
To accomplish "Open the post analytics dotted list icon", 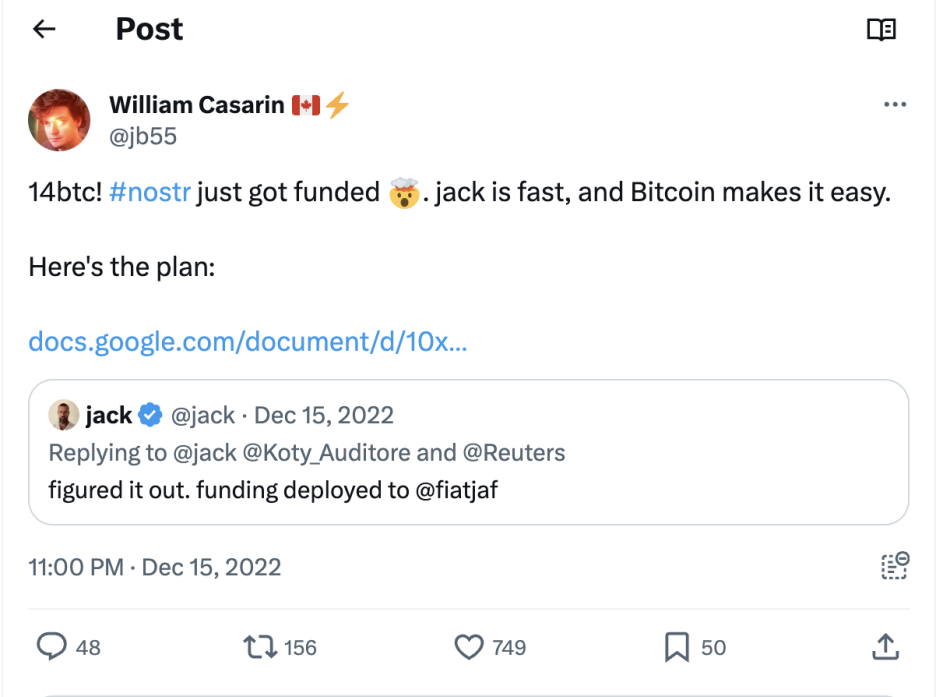I will click(895, 565).
